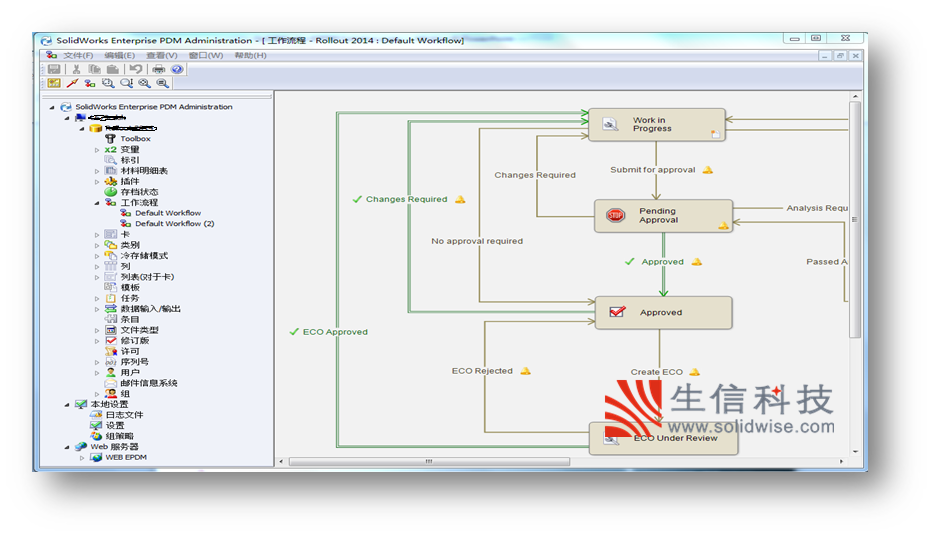The image size is (933, 537).
Task: Open the 帮助(H) menu
Action: (251, 55)
